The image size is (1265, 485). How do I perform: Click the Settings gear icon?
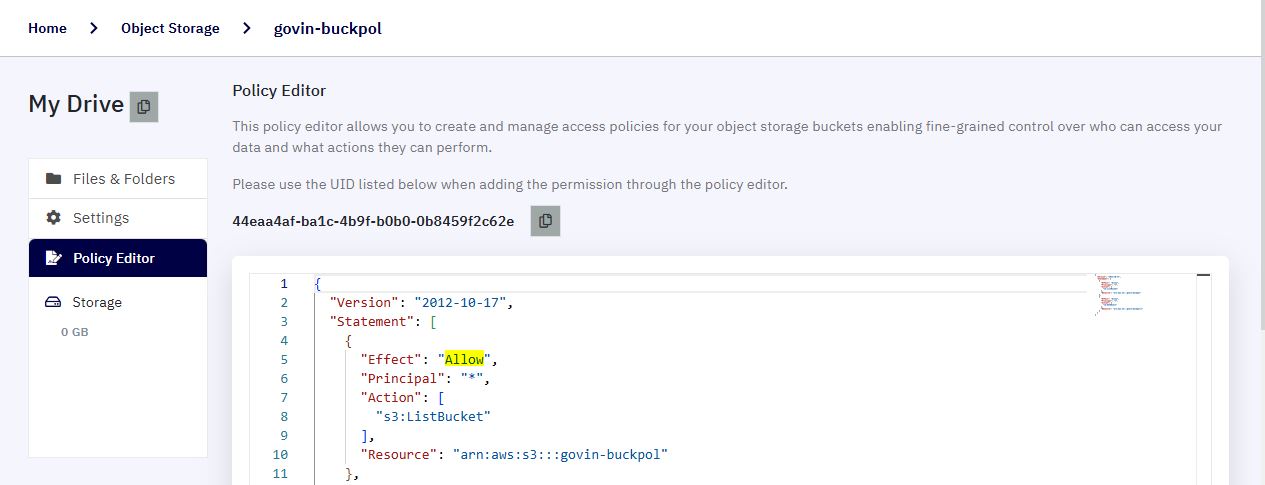(54, 218)
